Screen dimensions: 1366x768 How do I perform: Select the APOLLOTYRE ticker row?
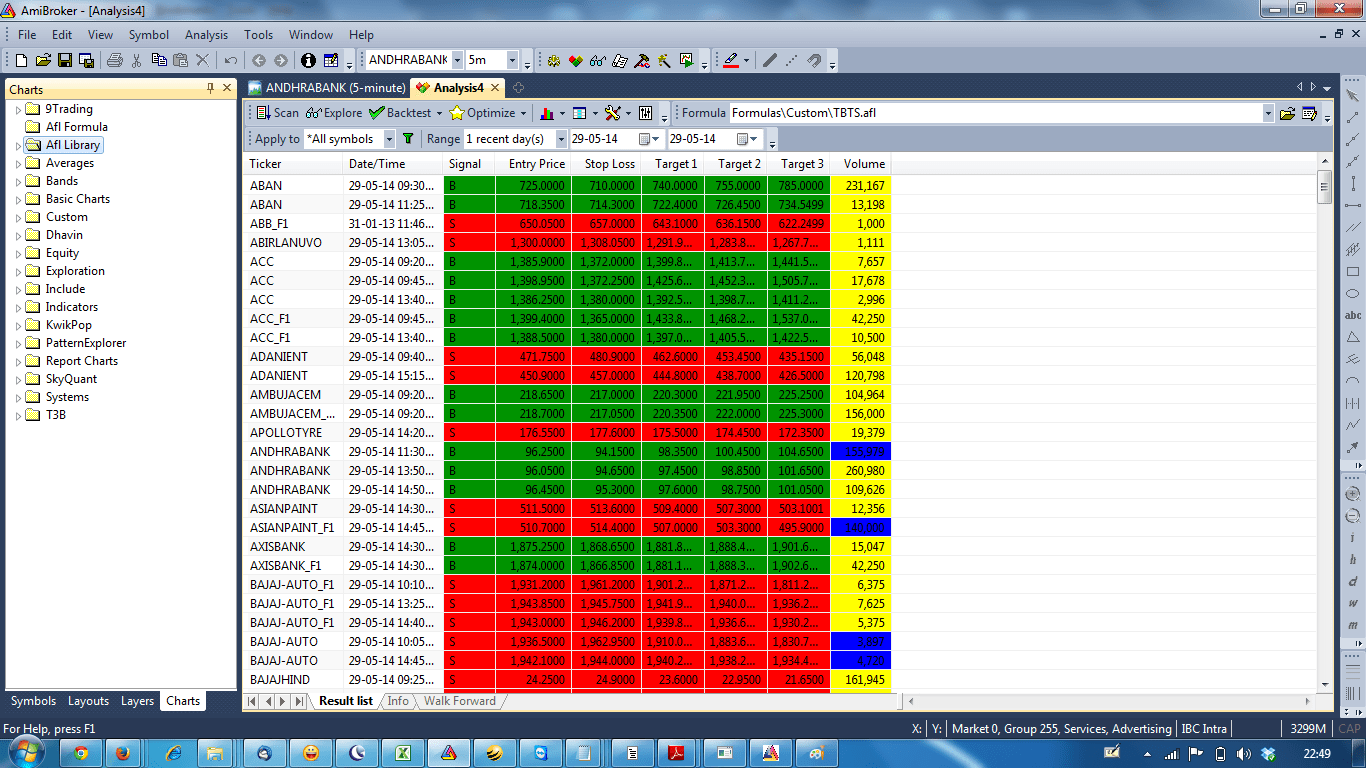click(567, 433)
